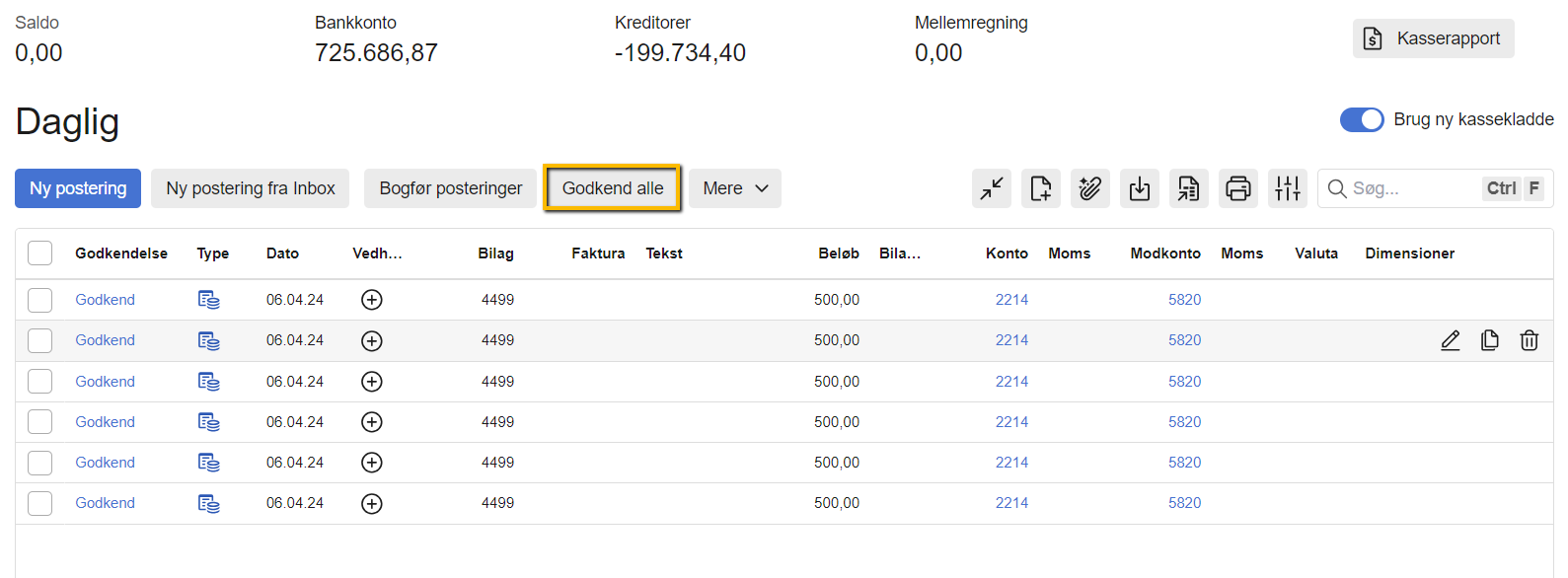The width and height of the screenshot is (1568, 578).
Task: Click the add new document icon
Action: tap(1040, 188)
